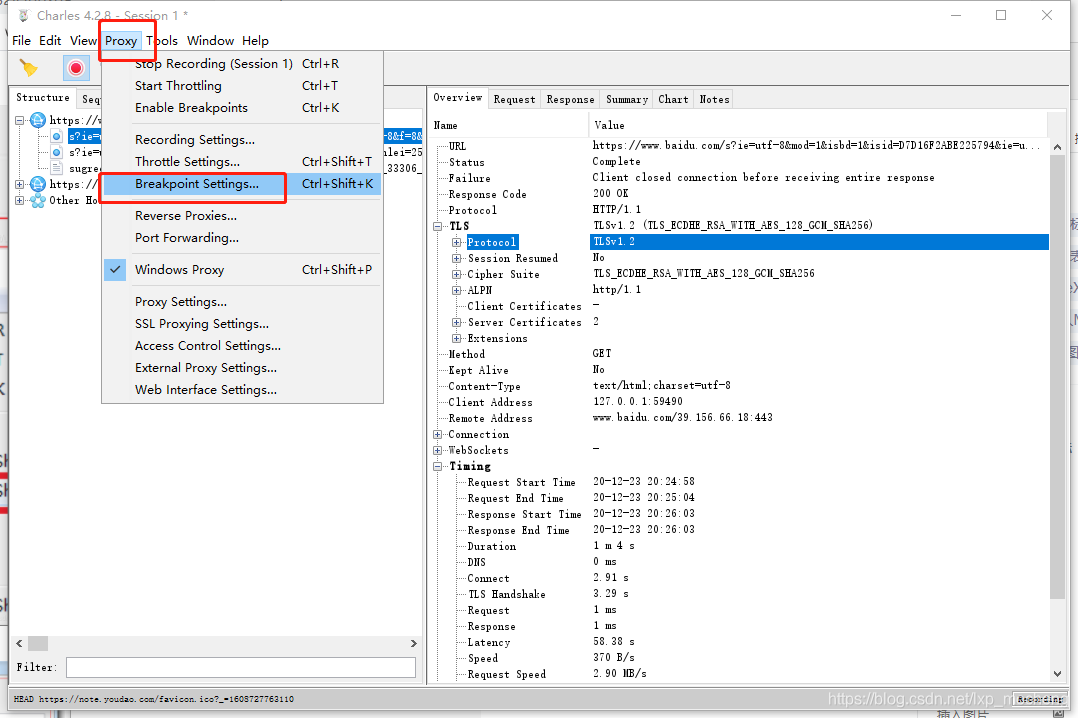Switch to the Chart tab
Image resolution: width=1078 pixels, height=718 pixels.
click(x=673, y=100)
